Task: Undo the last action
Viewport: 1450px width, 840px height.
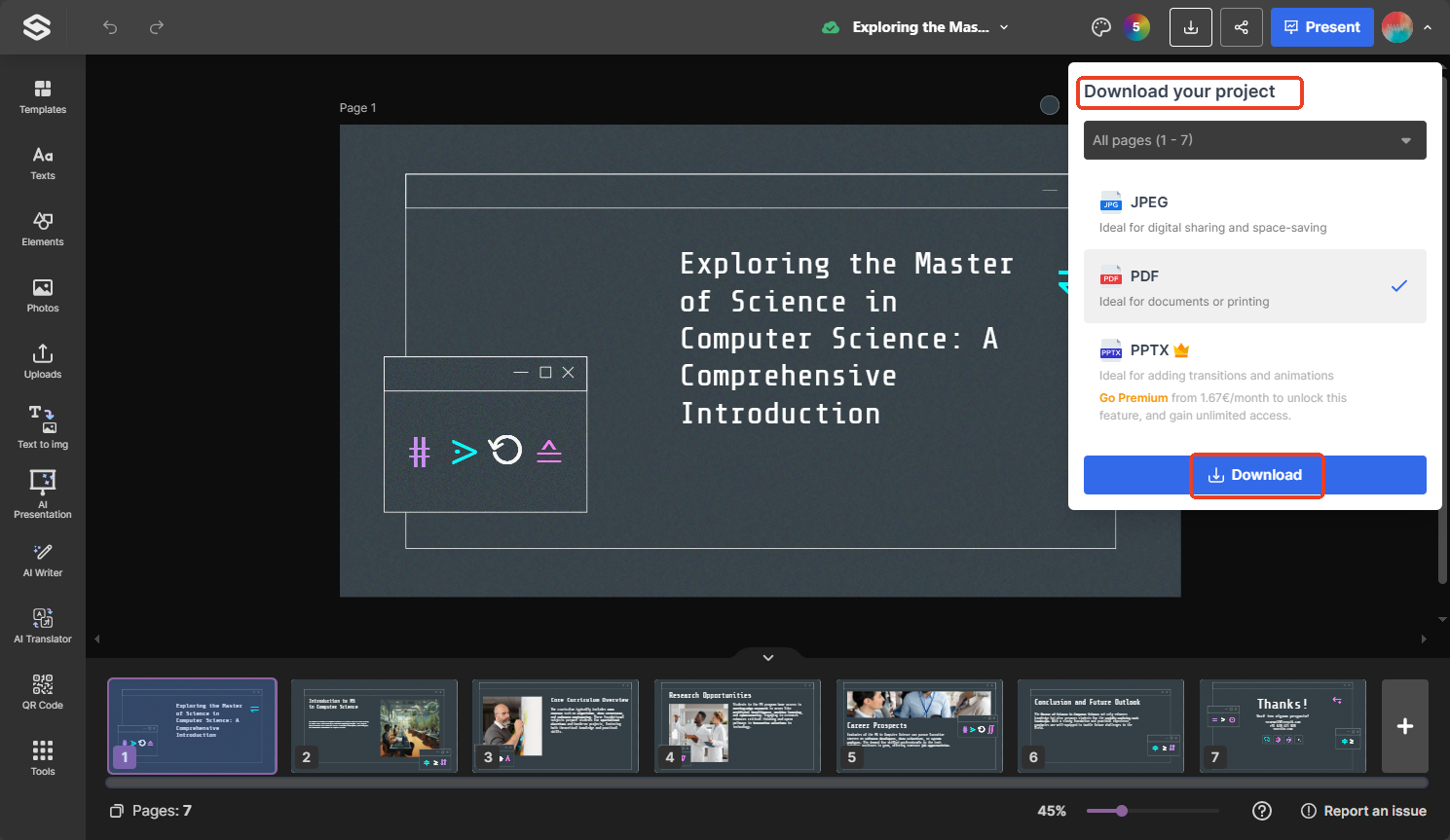Action: (x=110, y=27)
